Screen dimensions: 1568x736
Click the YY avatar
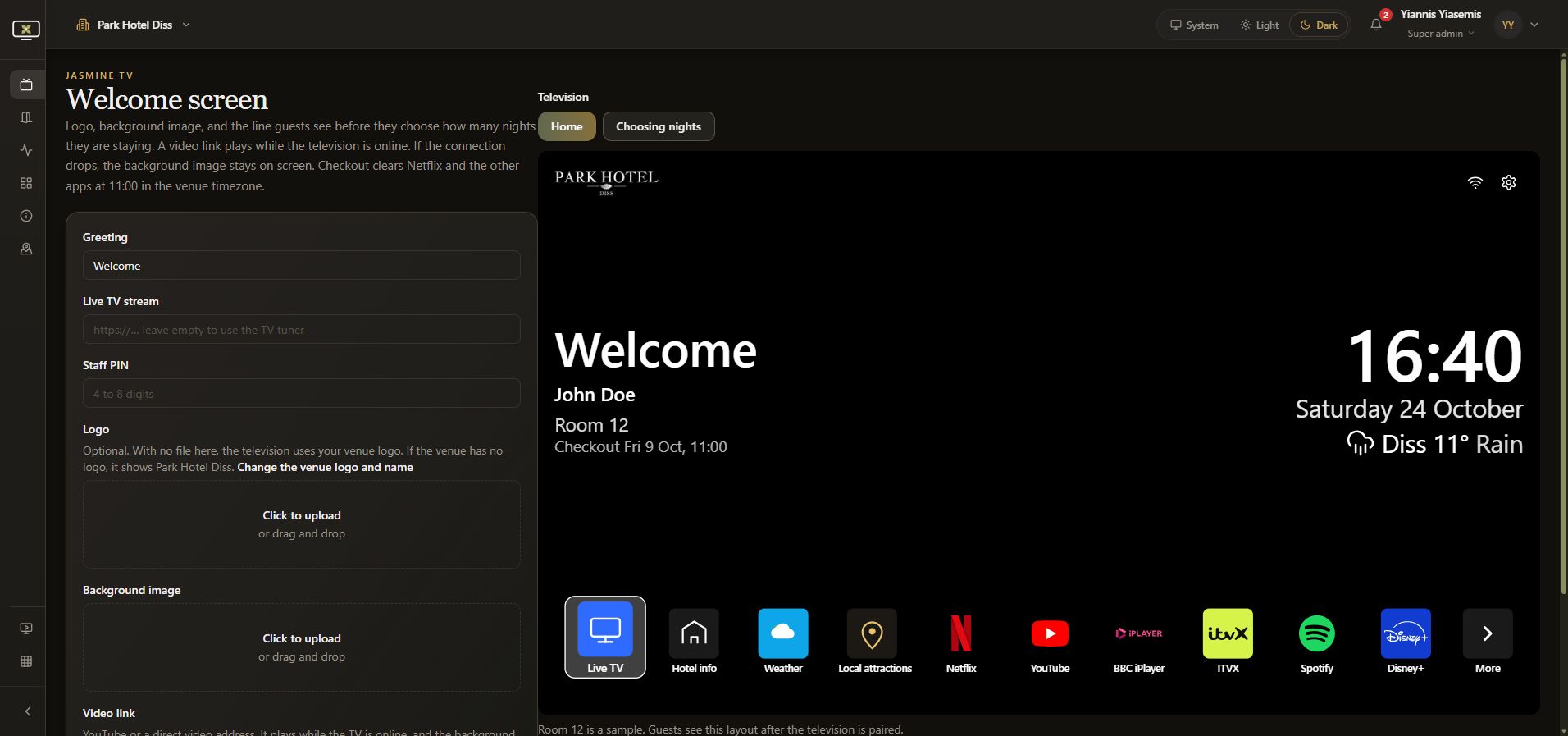pyautogui.click(x=1508, y=25)
